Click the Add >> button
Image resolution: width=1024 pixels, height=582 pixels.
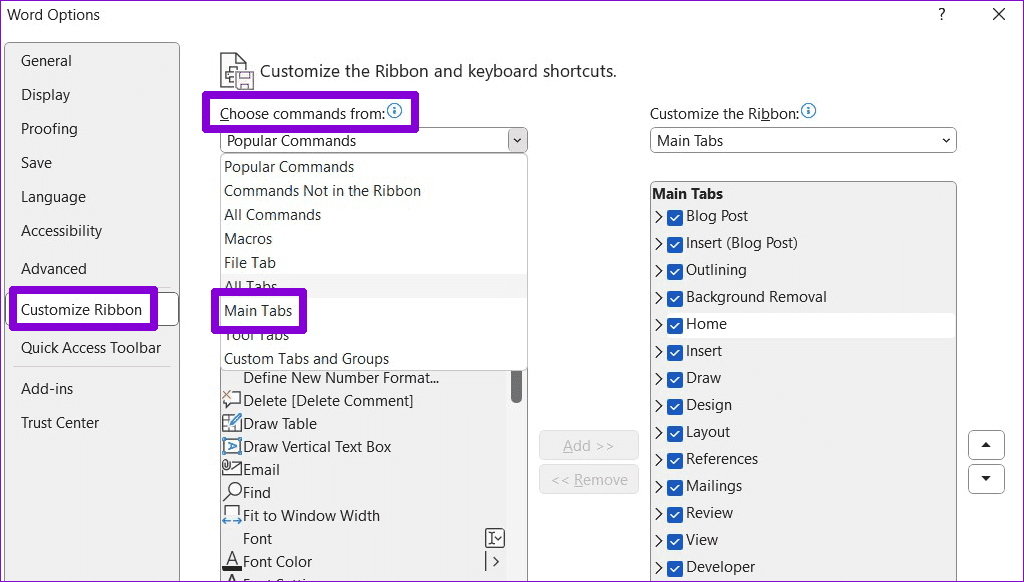(x=588, y=445)
